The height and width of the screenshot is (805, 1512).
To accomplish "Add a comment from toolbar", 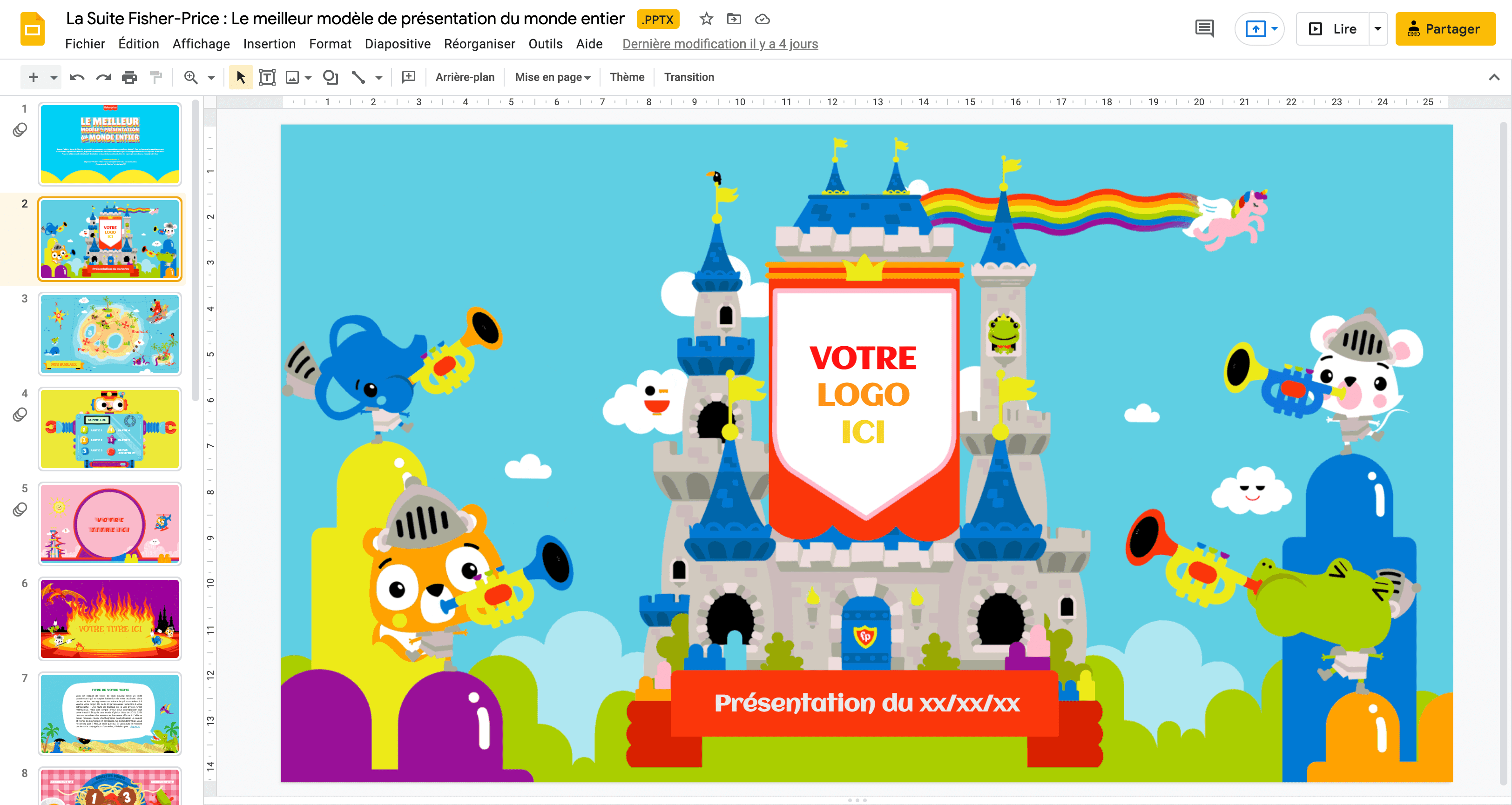I will point(409,77).
